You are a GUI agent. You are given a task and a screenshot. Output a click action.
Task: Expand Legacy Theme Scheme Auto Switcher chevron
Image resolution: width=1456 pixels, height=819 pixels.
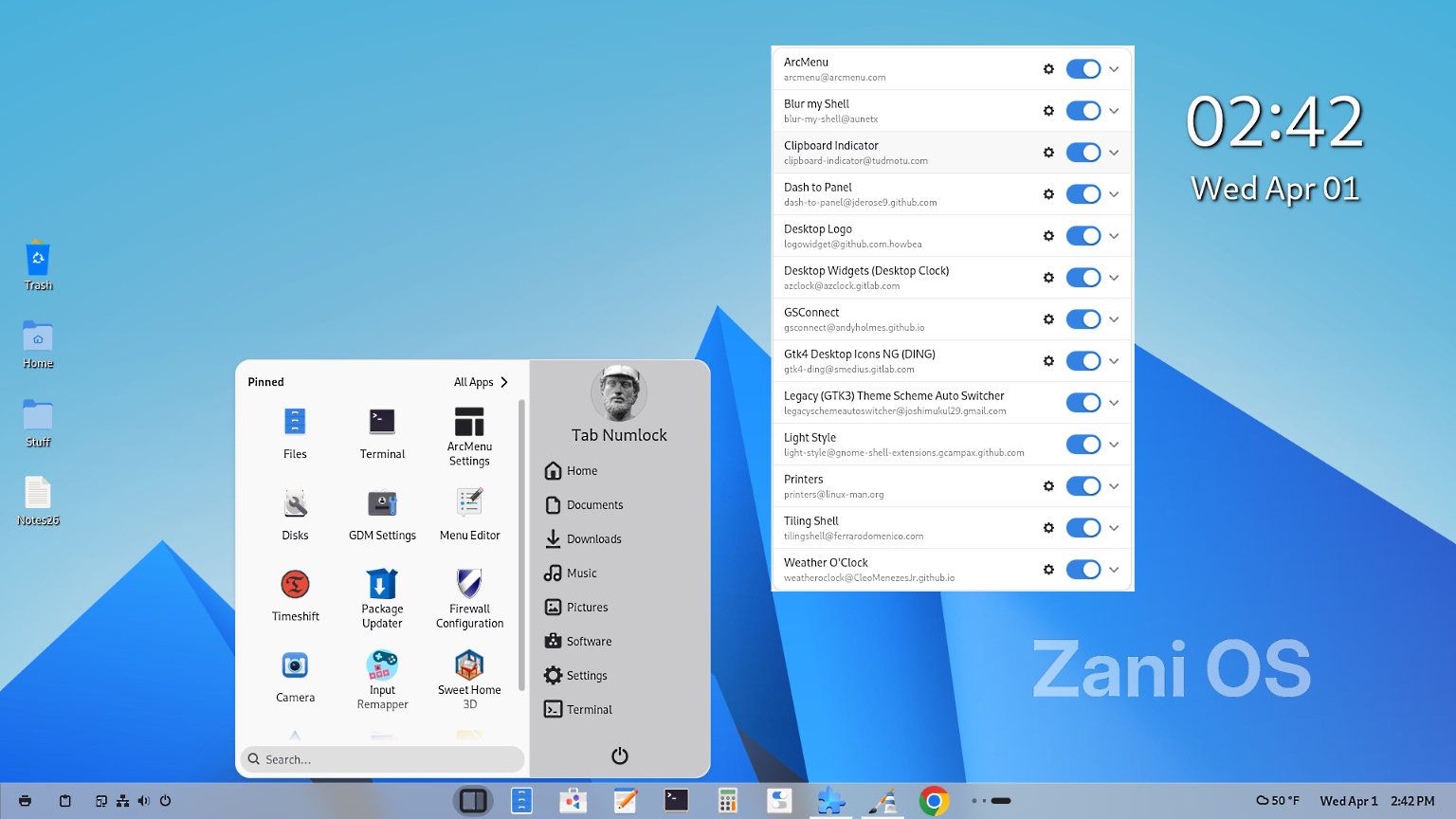[x=1114, y=403]
